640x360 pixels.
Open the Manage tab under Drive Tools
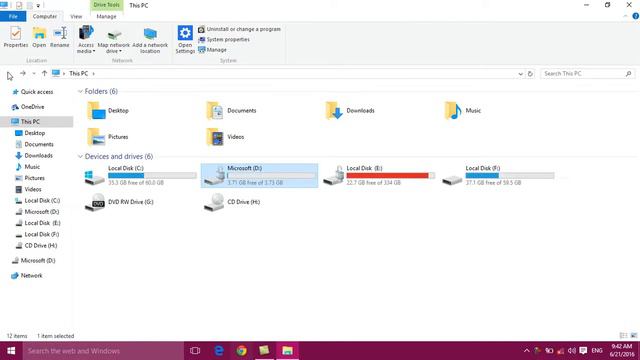(106, 16)
